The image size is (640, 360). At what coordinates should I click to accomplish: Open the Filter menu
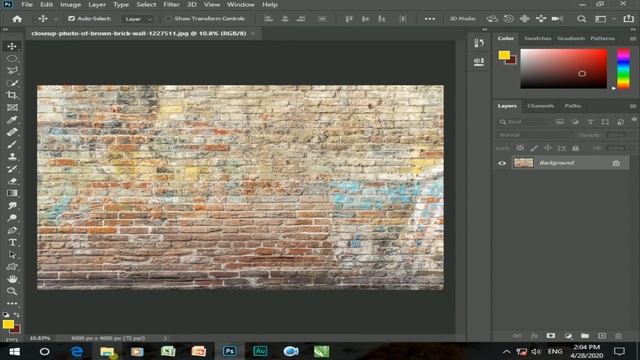171,4
